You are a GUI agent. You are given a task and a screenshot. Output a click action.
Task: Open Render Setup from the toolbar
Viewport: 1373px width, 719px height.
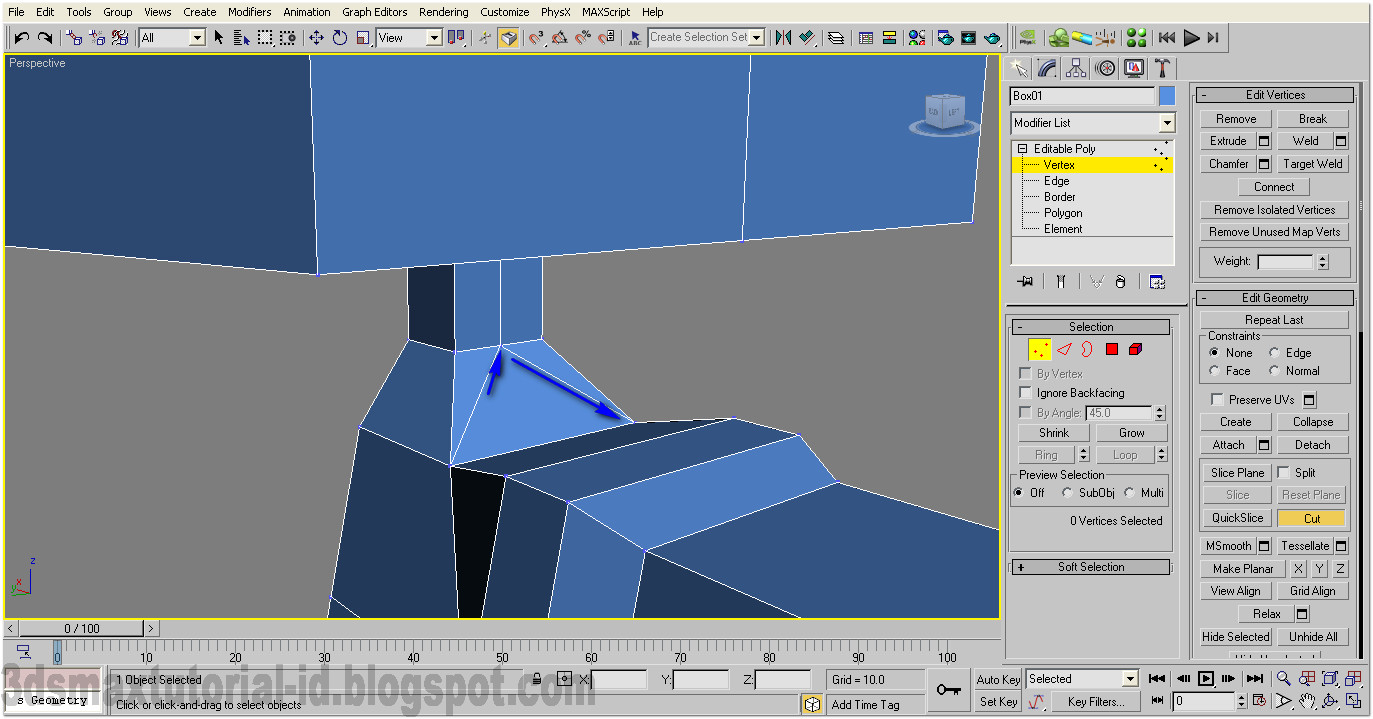944,37
